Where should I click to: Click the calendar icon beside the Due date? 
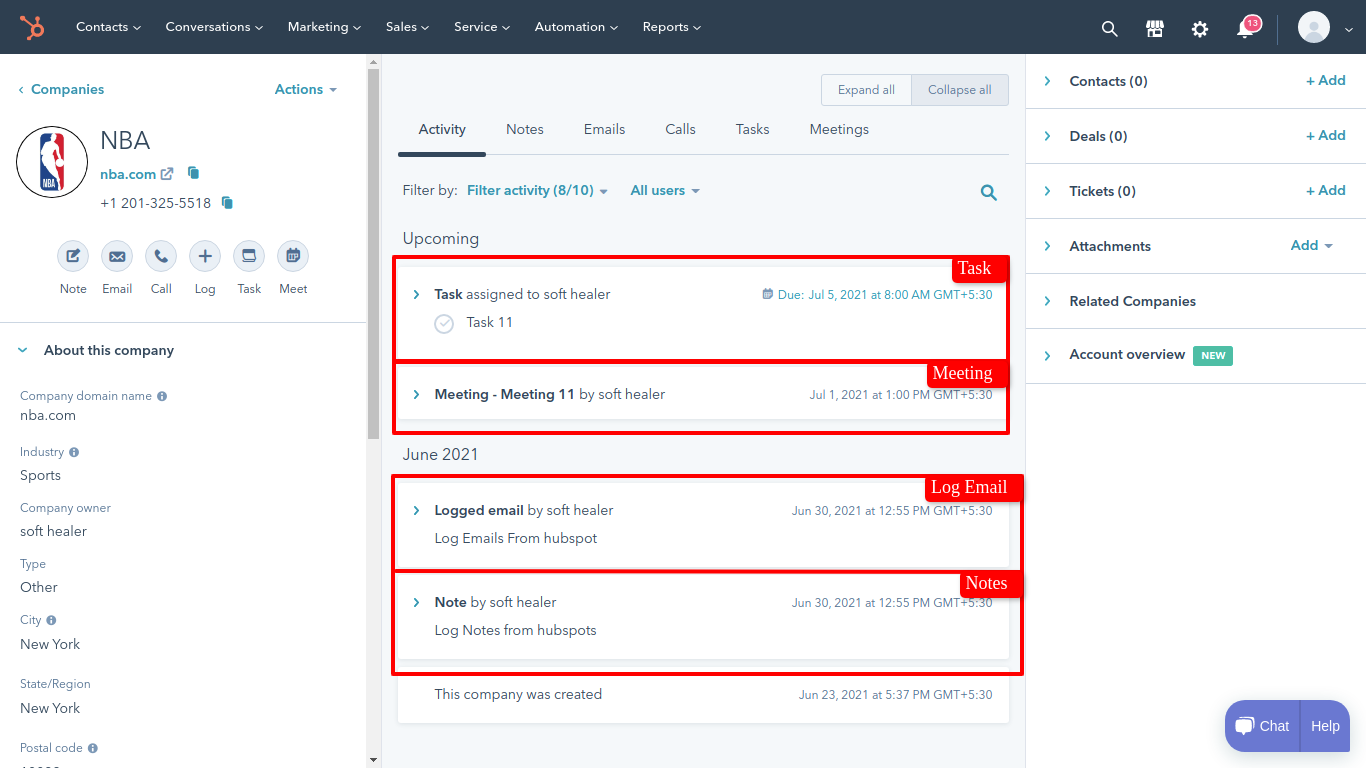(767, 294)
